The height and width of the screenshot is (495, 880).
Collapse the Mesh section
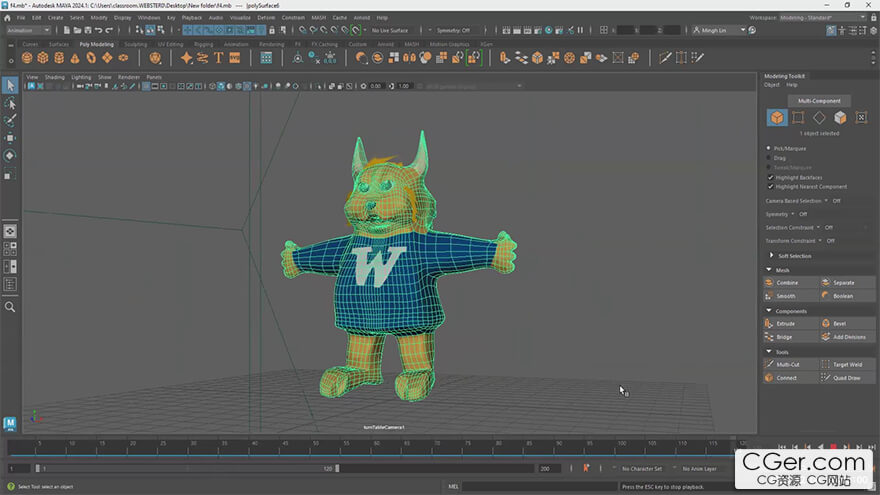click(x=769, y=270)
